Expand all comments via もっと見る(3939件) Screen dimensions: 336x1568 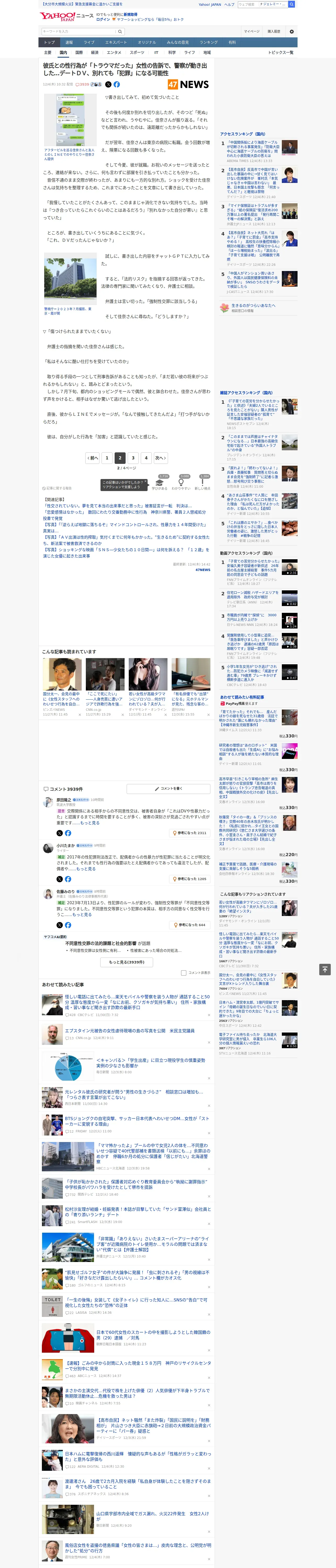(x=127, y=962)
